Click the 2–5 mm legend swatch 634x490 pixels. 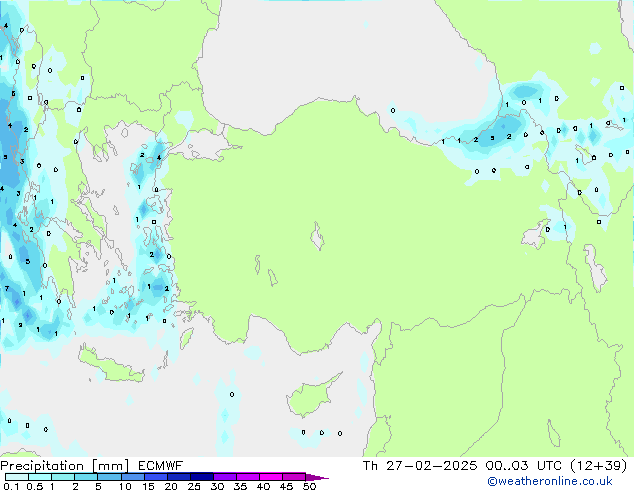[x=86, y=477]
